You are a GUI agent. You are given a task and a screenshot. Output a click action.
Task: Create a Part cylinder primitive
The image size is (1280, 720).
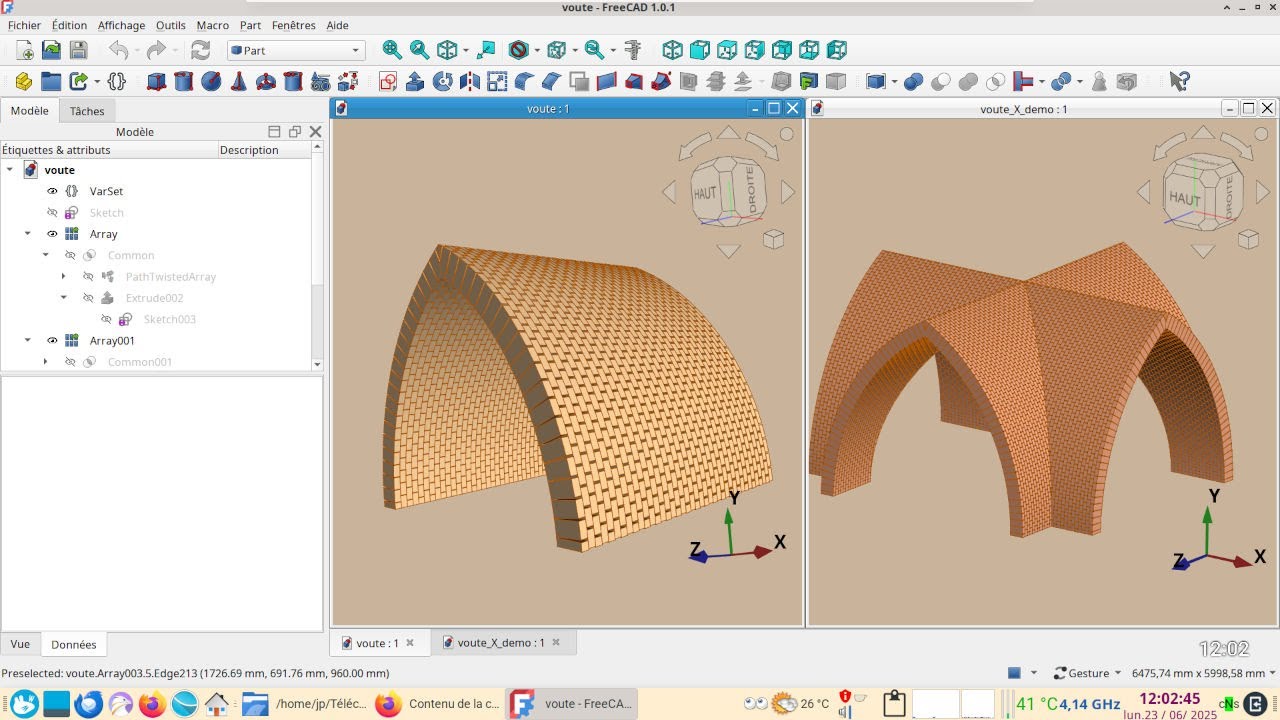click(183, 81)
